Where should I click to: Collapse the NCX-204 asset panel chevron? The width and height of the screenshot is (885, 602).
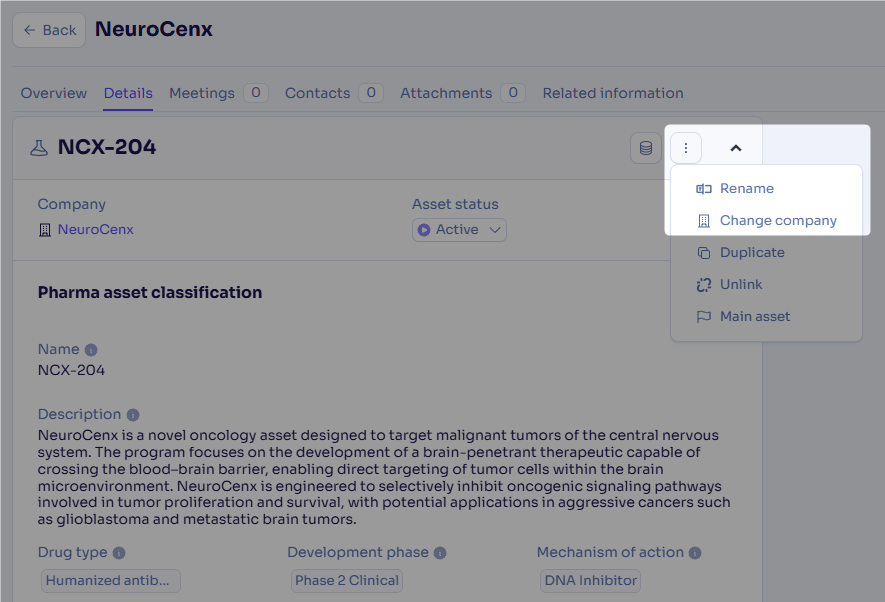click(x=736, y=148)
